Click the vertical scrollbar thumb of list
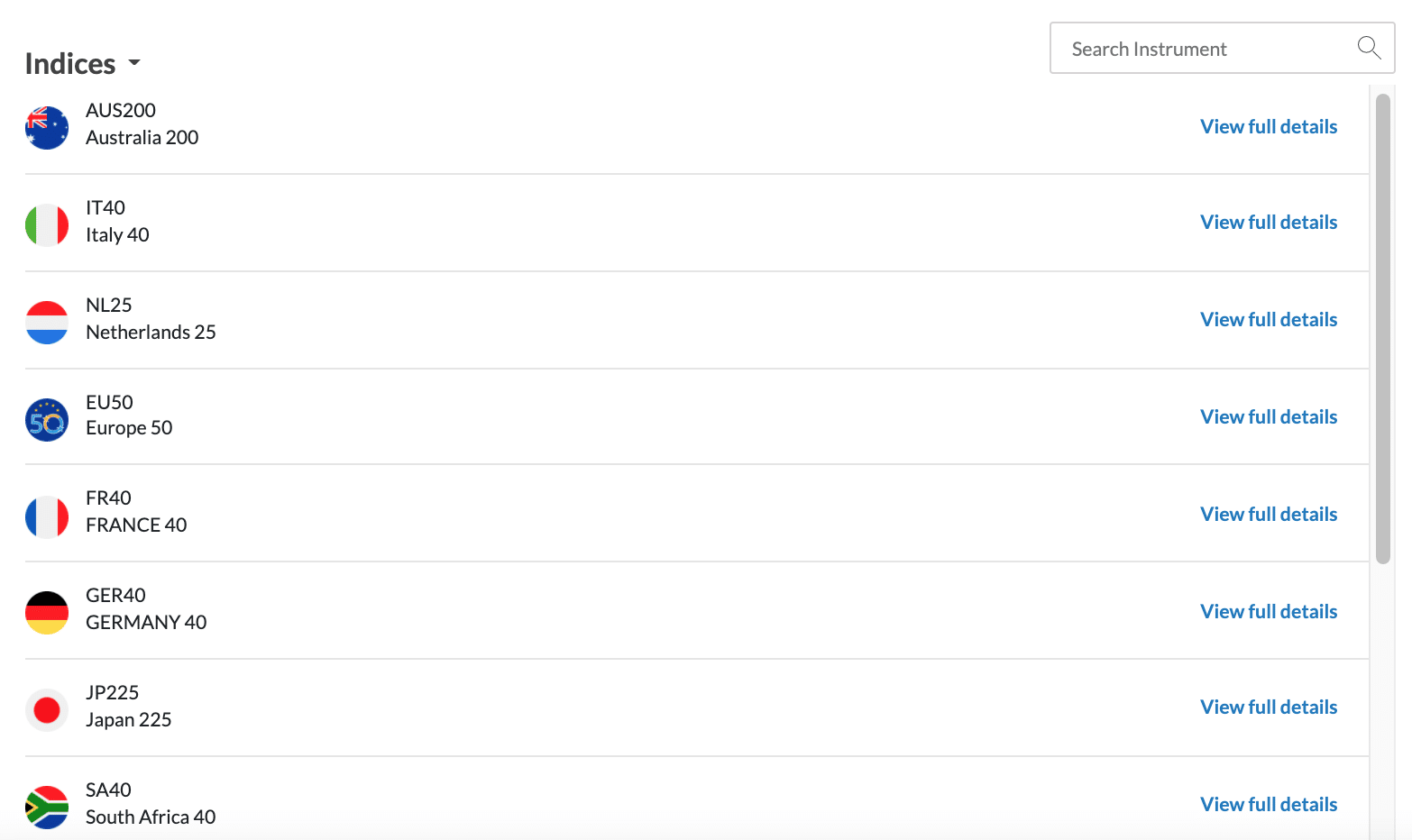Viewport: 1412px width, 840px height. point(1383,329)
